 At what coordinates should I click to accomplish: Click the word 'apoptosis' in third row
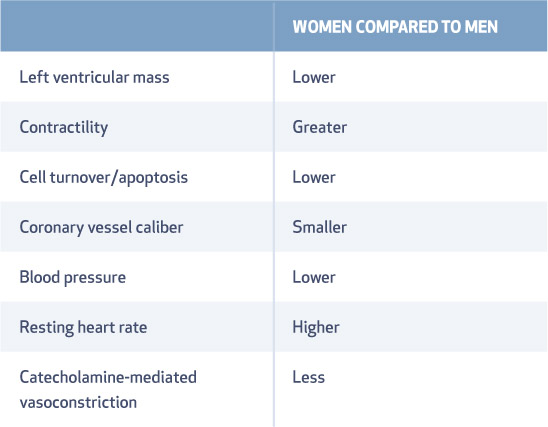[153, 178]
